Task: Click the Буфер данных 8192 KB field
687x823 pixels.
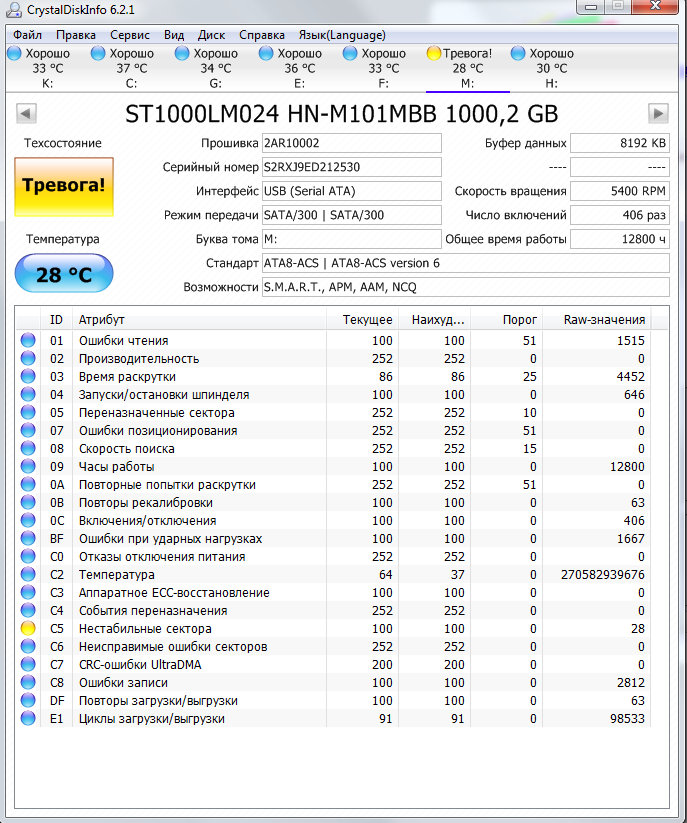Action: click(x=620, y=143)
